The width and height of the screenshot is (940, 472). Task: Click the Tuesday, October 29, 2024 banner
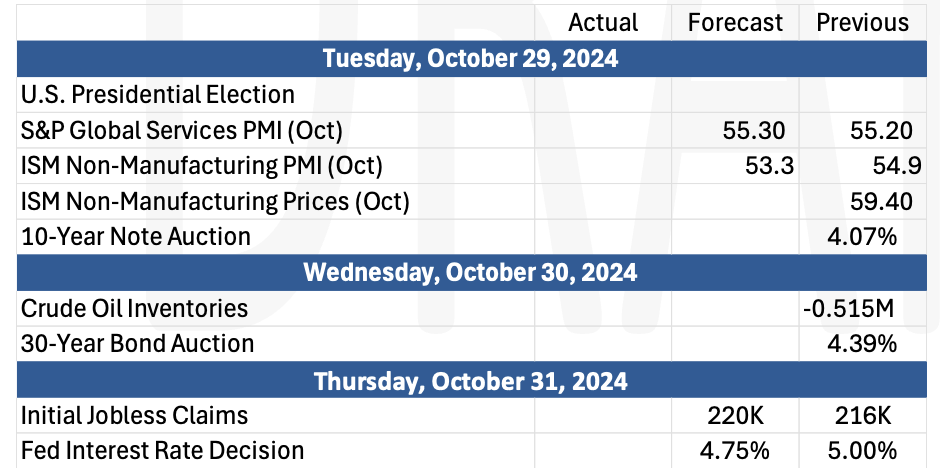(471, 59)
